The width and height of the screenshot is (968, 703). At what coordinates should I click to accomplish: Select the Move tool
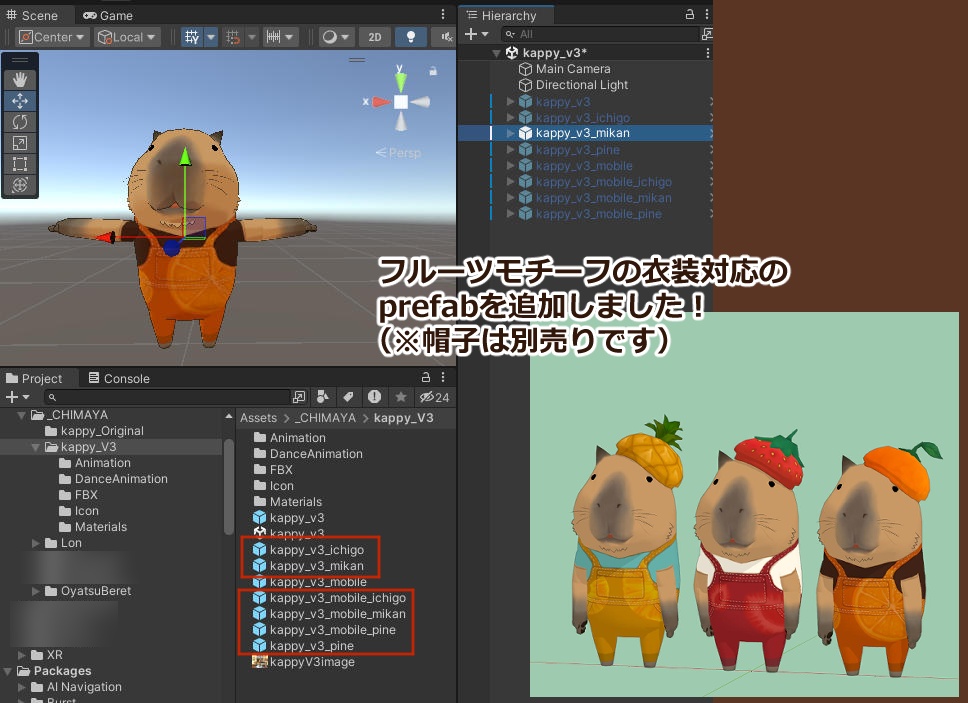(20, 101)
